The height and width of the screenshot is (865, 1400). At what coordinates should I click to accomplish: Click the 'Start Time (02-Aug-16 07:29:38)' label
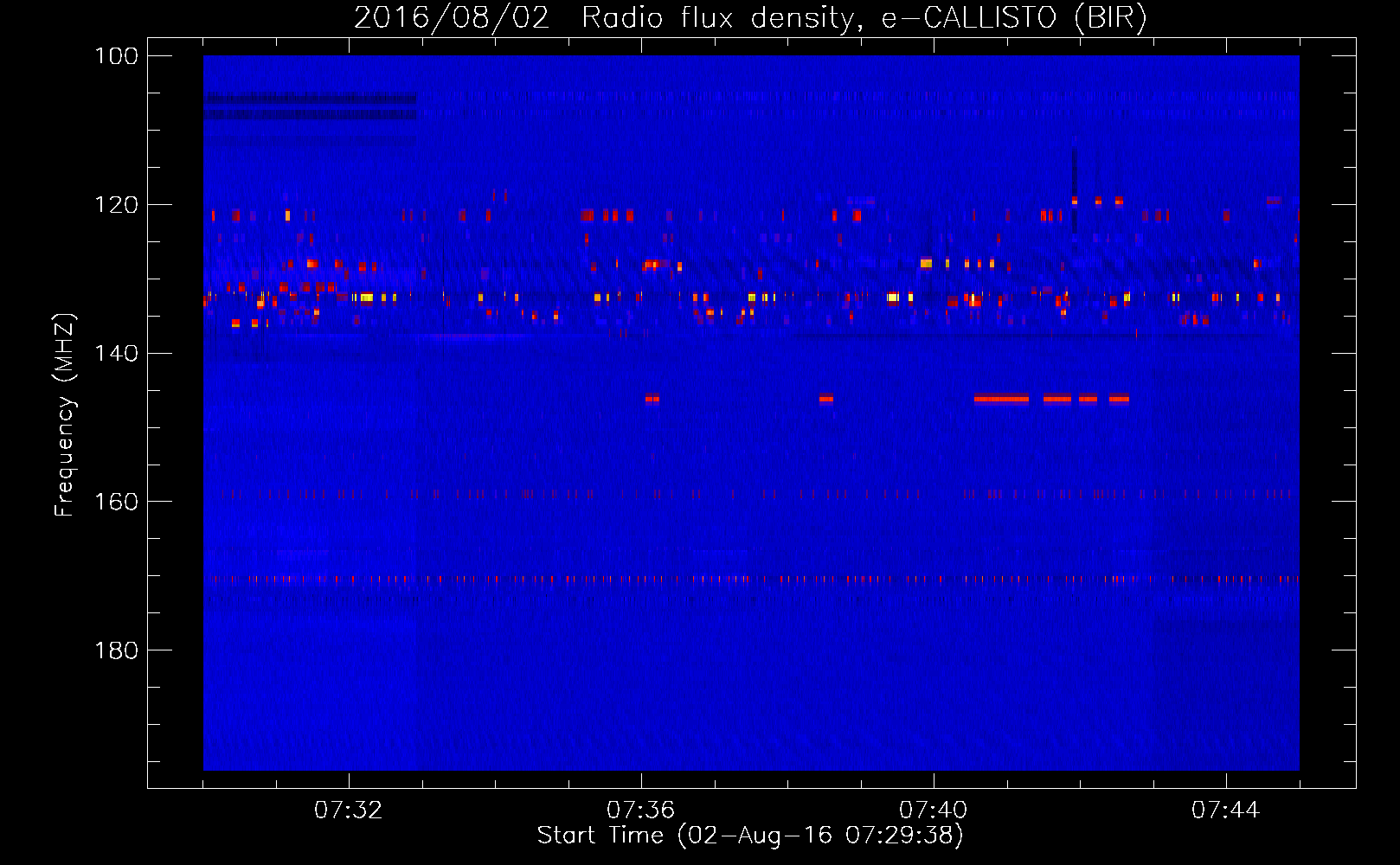(x=750, y=836)
